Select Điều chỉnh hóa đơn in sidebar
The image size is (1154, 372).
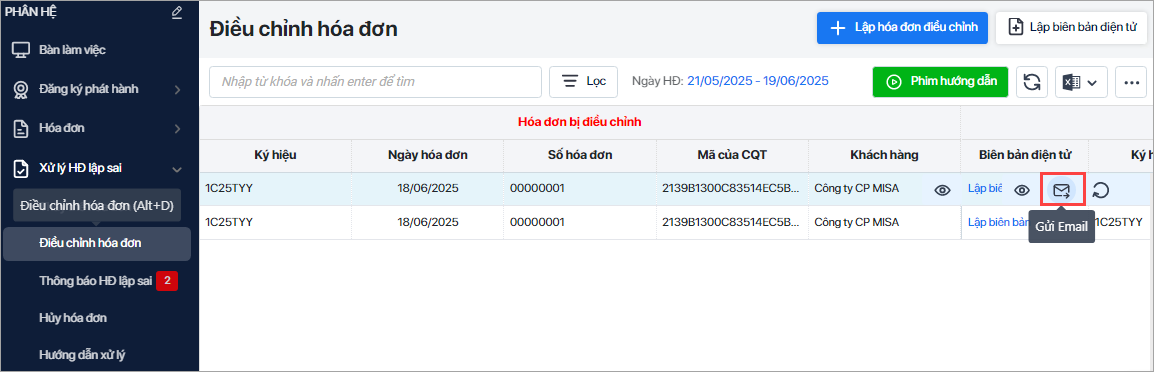pyautogui.click(x=97, y=243)
